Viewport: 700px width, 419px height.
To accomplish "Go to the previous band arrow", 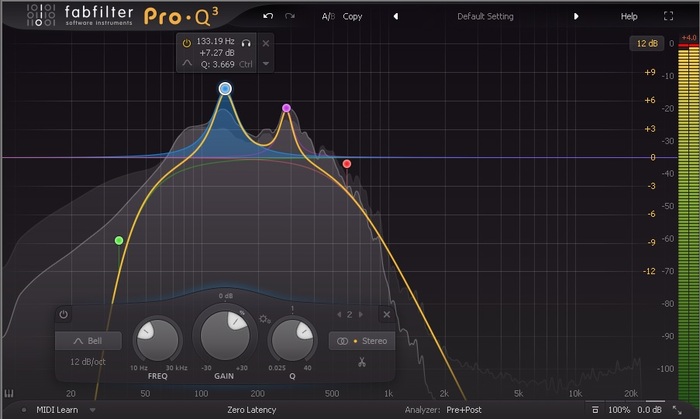I will click(339, 314).
